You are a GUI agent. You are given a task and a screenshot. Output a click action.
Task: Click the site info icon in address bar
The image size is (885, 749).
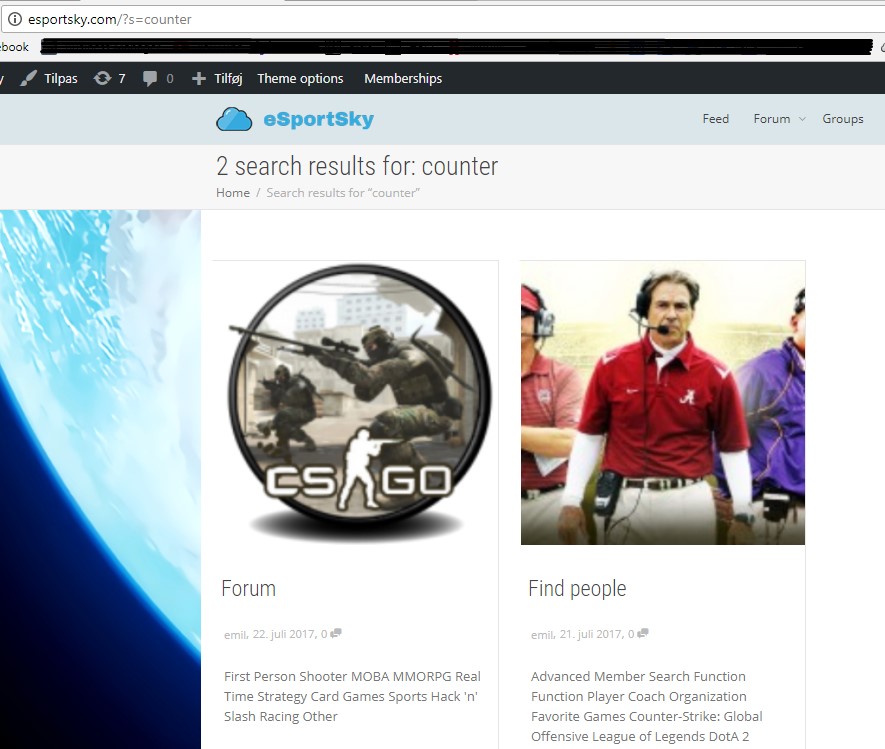click(15, 19)
